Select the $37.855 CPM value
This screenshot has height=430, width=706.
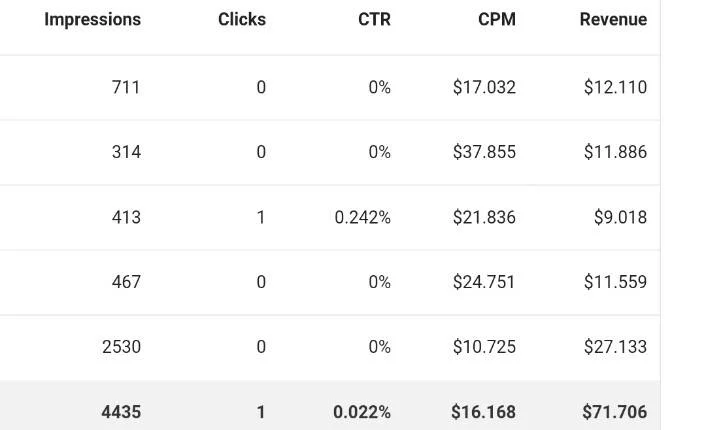(x=484, y=152)
